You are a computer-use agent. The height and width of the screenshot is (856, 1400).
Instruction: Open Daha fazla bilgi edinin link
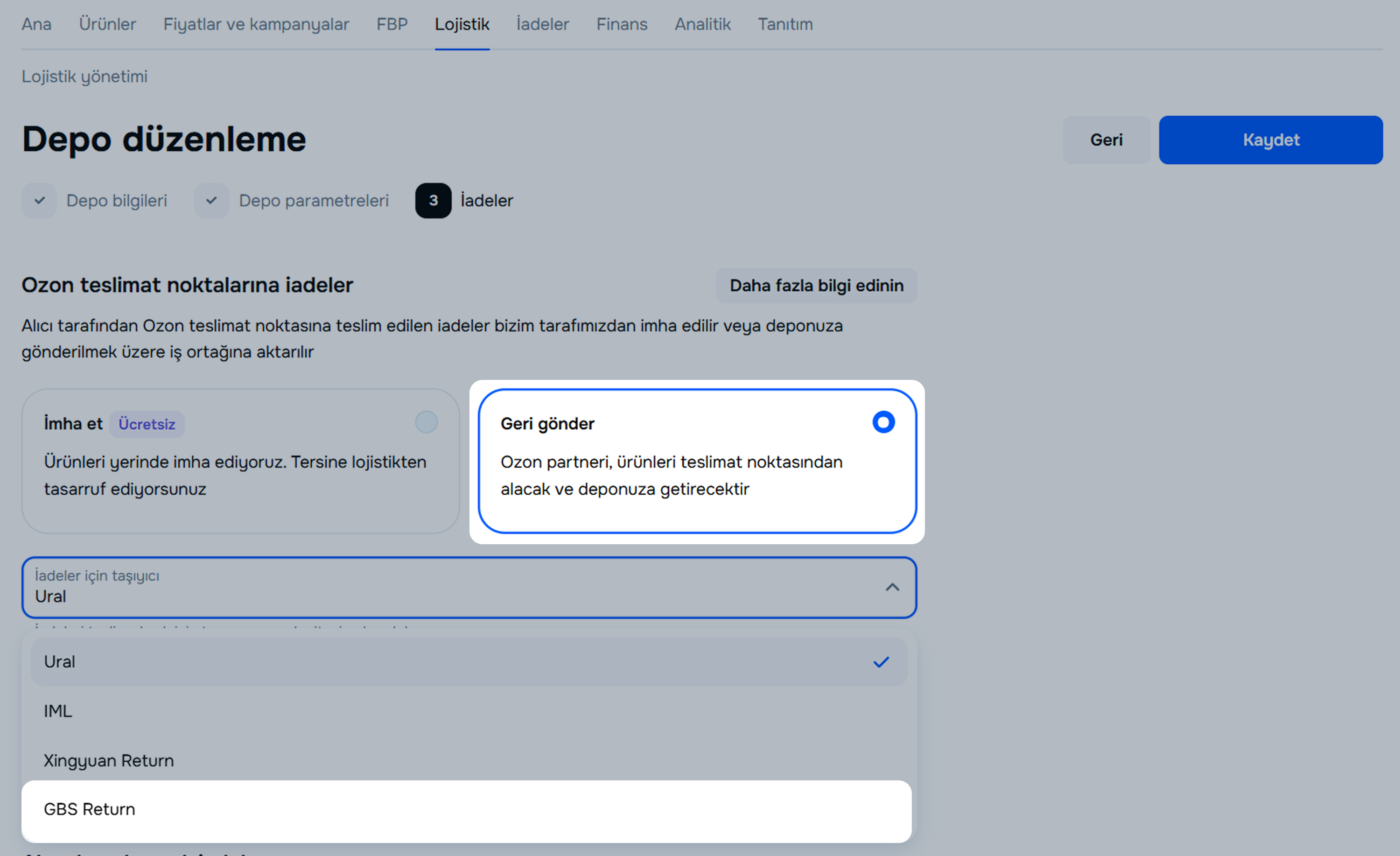coord(816,285)
